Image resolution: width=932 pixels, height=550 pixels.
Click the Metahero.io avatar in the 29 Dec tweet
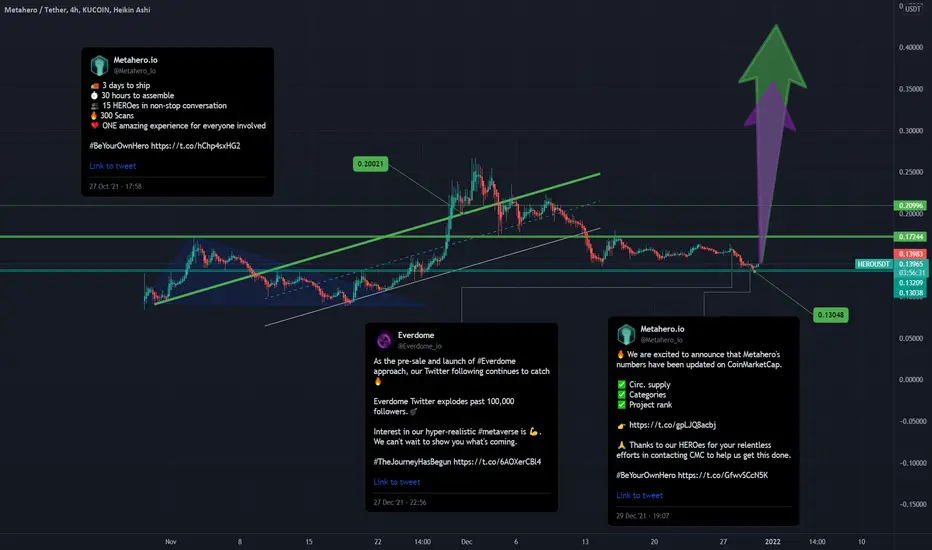click(x=626, y=334)
